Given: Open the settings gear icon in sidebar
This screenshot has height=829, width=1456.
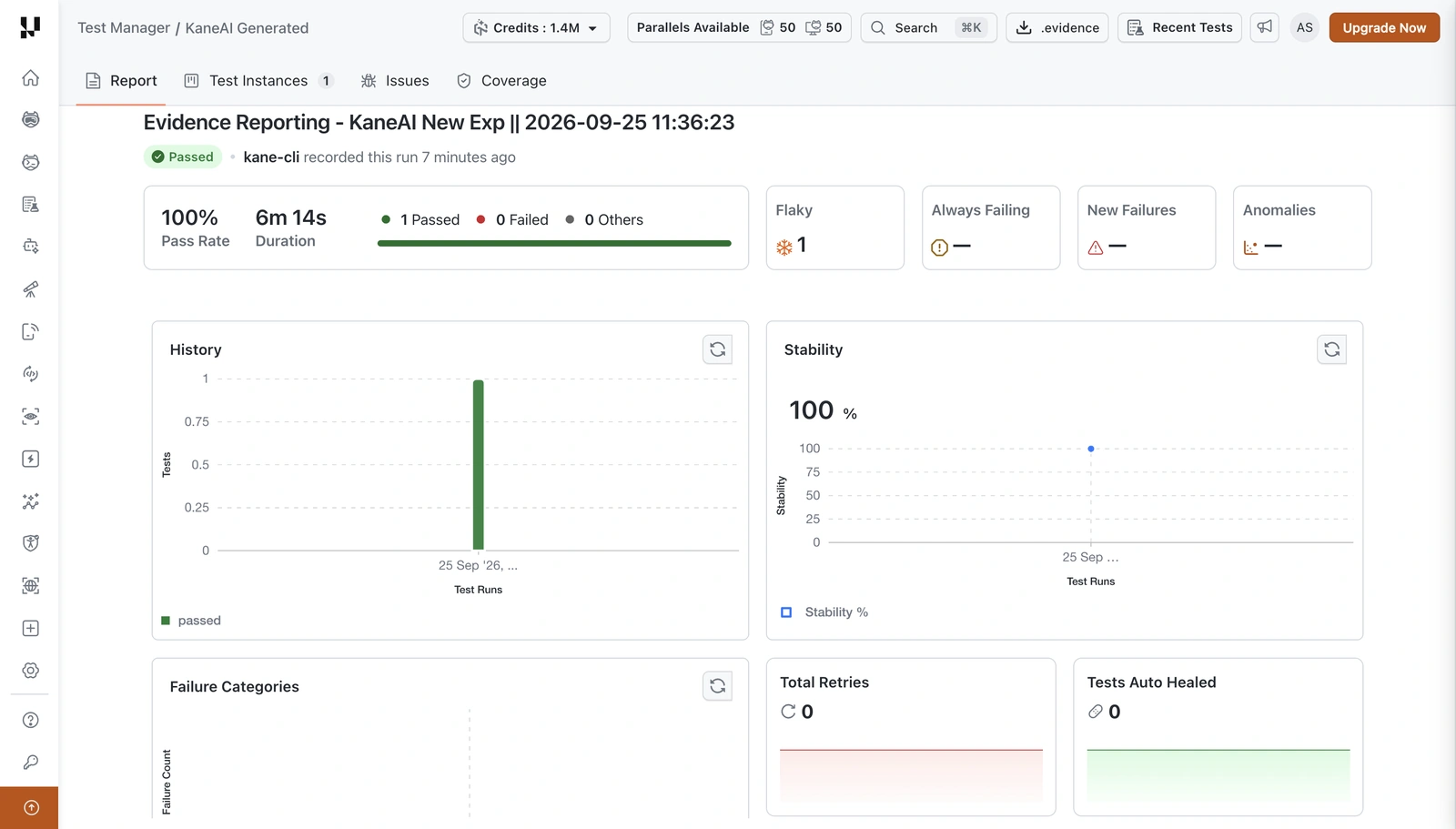Looking at the screenshot, I should point(30,671).
